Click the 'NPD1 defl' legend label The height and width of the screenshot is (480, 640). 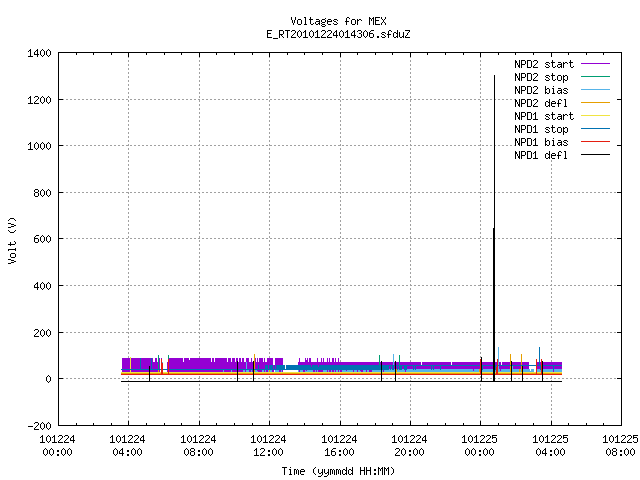[541, 156]
